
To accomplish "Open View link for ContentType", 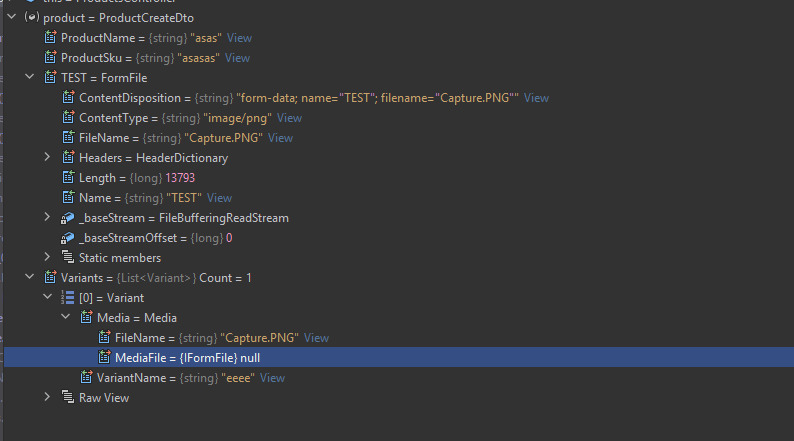I will tap(289, 118).
